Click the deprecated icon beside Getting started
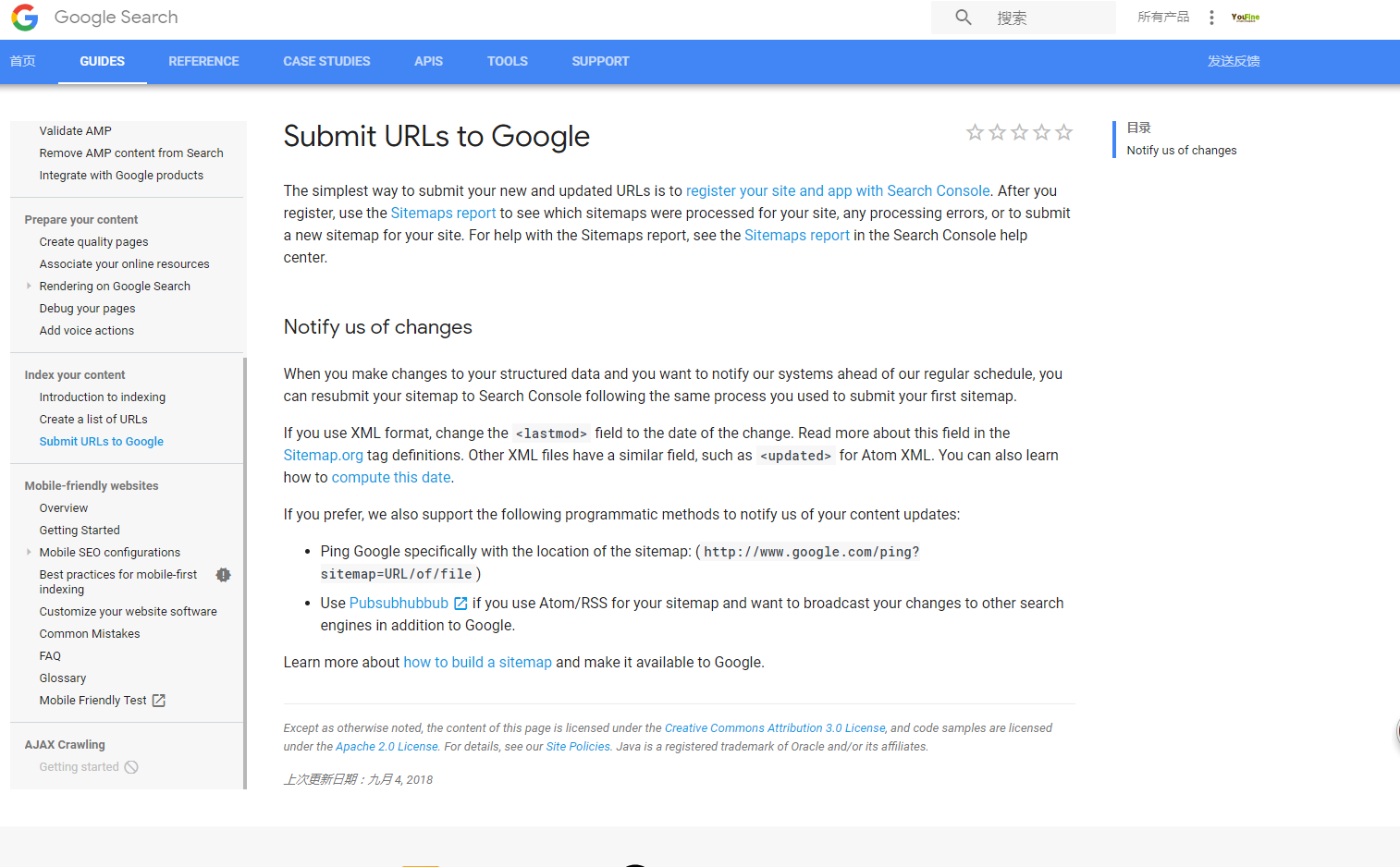 (x=131, y=767)
